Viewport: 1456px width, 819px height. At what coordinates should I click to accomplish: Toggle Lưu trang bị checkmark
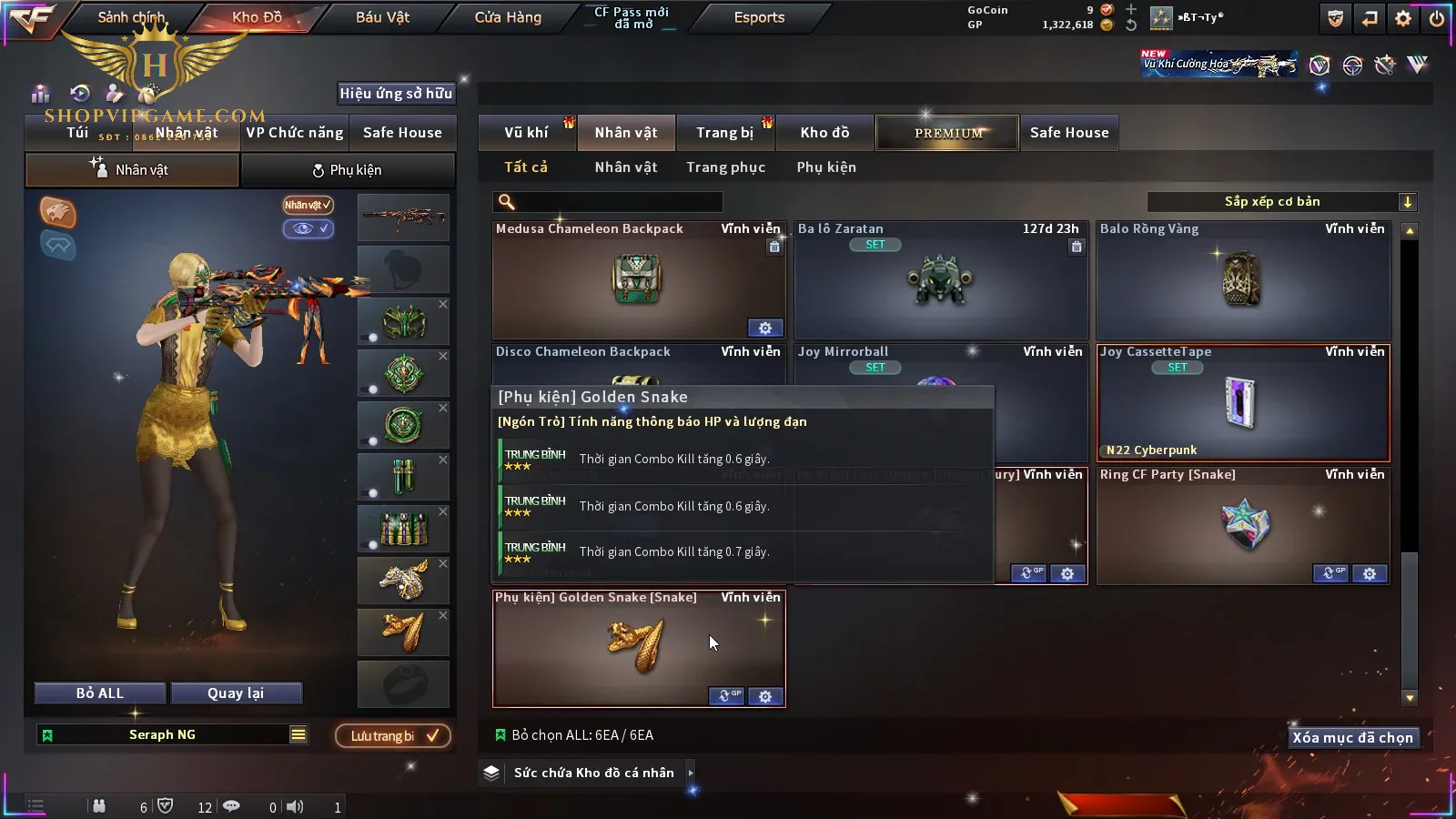(x=394, y=736)
